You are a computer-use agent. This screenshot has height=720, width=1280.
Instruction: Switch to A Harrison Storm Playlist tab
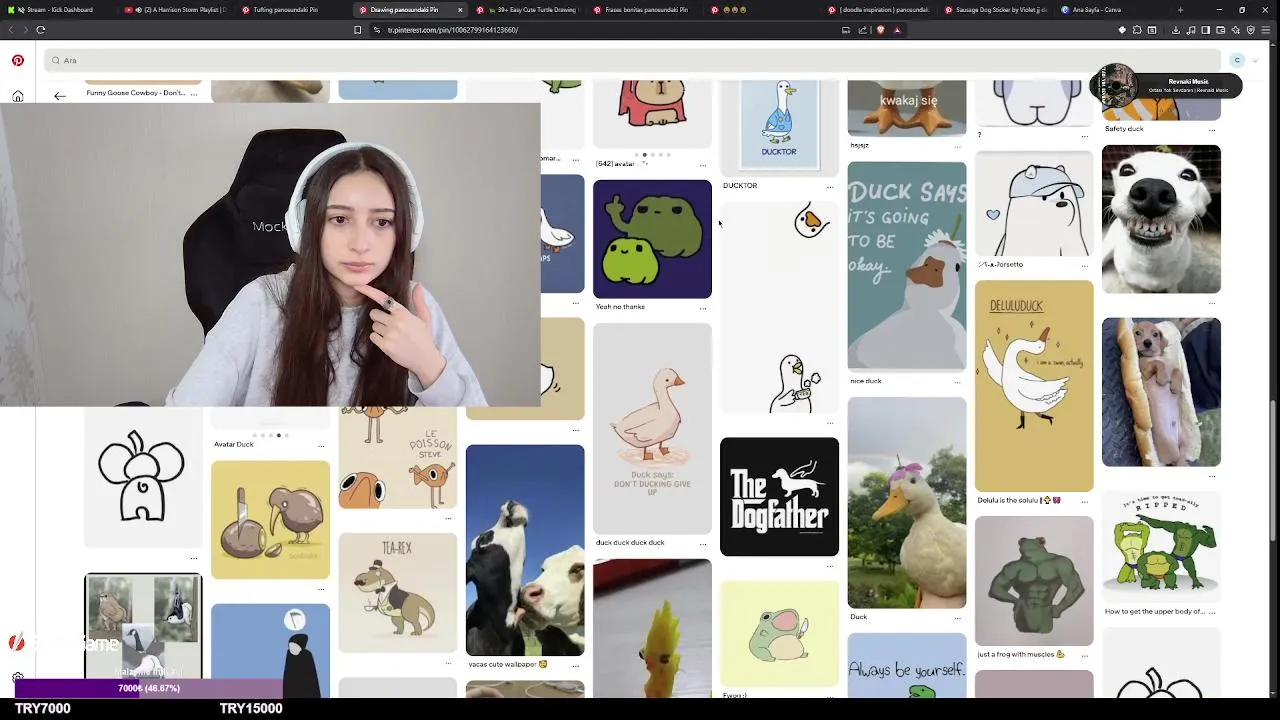178,10
